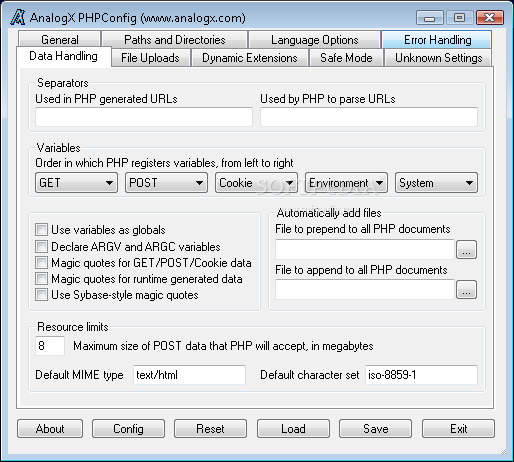Browse for file to append to PHP documents
514x462 pixels.
tap(466, 290)
